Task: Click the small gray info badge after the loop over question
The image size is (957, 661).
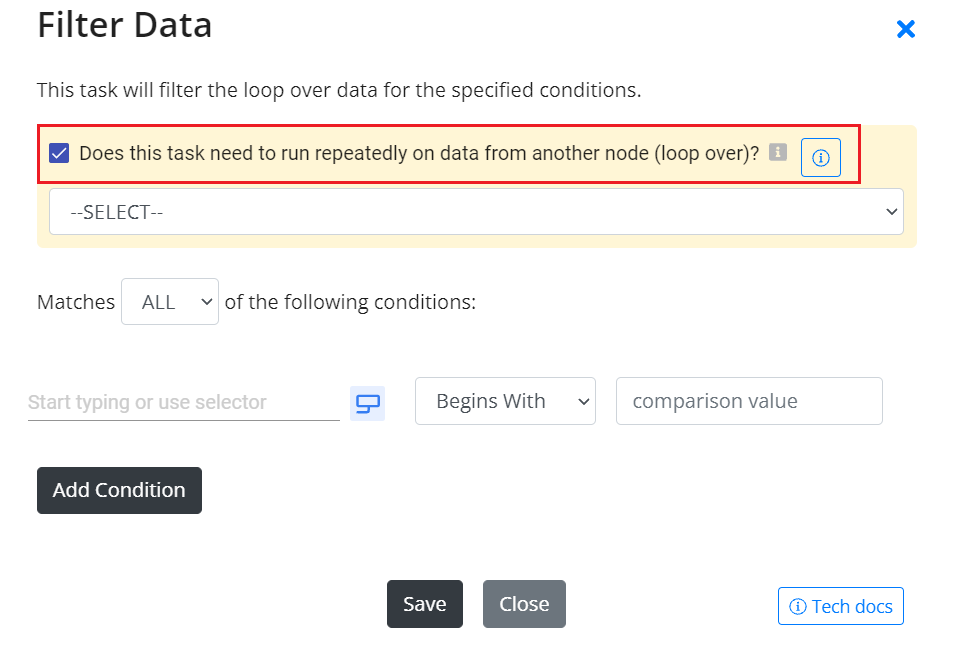Action: click(778, 152)
